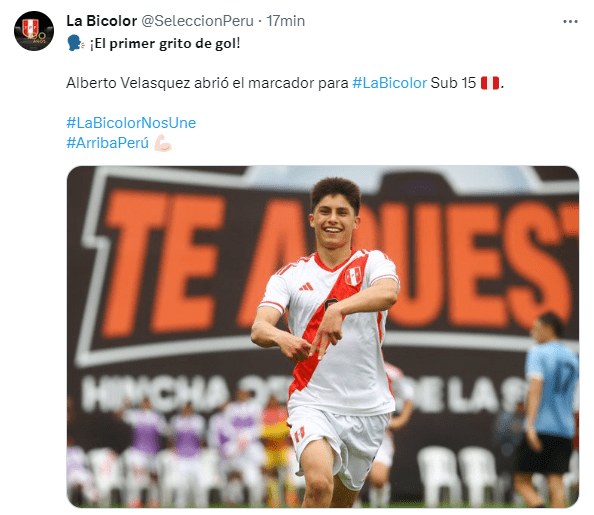Open the #LaBicolorNosUne hashtag

coord(131,123)
